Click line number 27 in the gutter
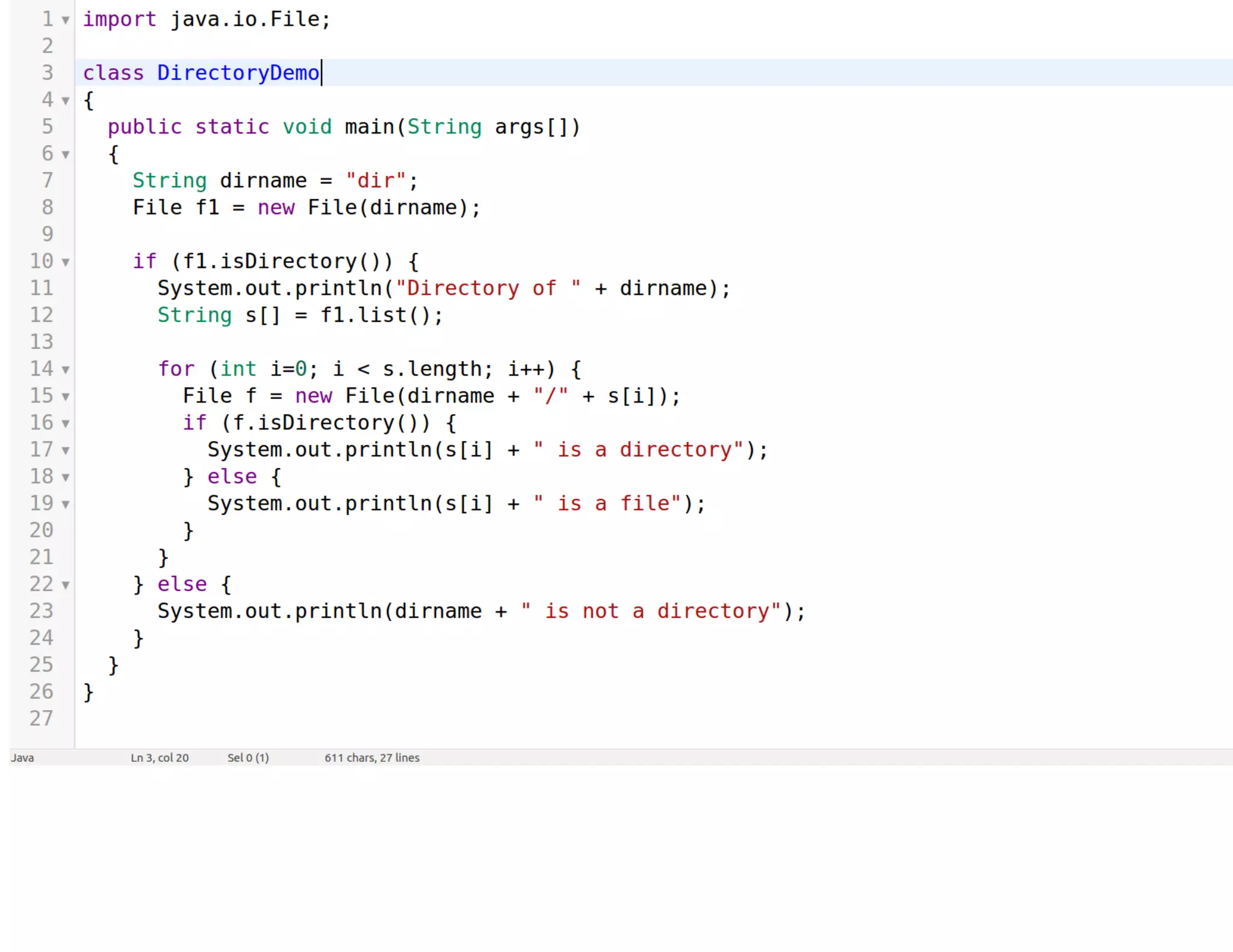The image size is (1233, 952). pos(41,719)
